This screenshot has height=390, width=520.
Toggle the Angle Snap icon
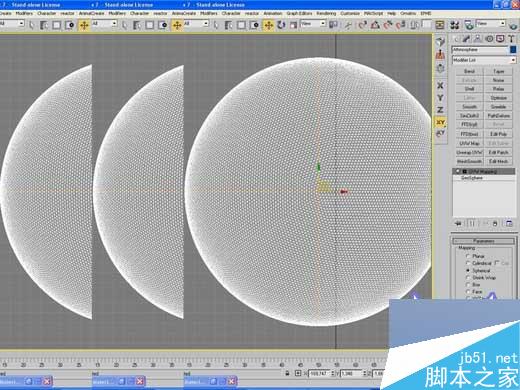point(375,25)
